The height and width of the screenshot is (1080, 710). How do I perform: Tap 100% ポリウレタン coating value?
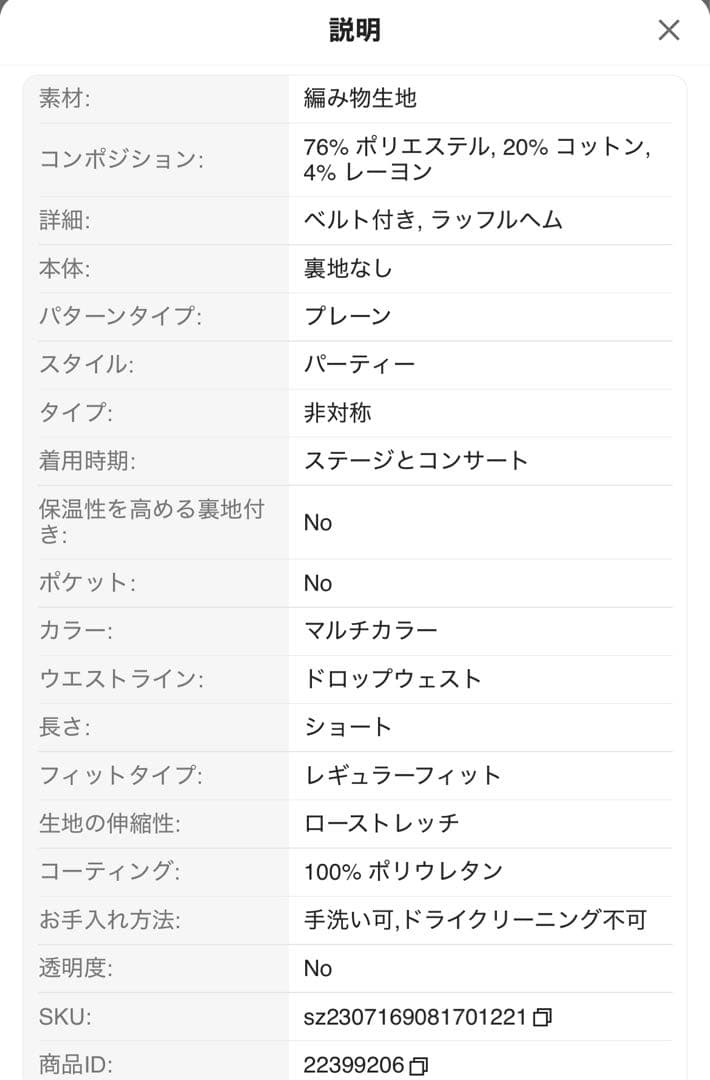[403, 871]
